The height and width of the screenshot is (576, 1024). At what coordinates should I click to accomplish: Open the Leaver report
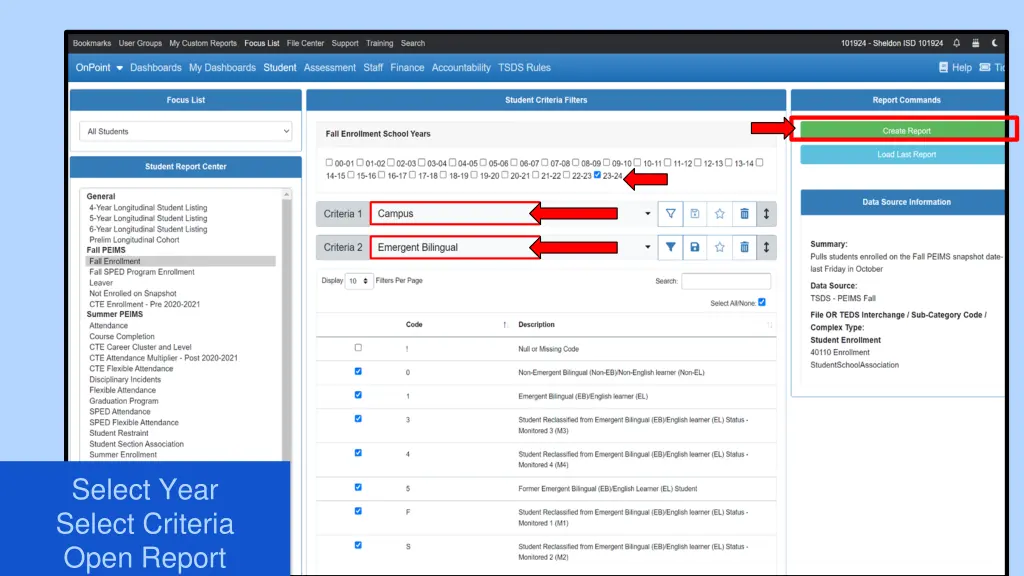(101, 283)
